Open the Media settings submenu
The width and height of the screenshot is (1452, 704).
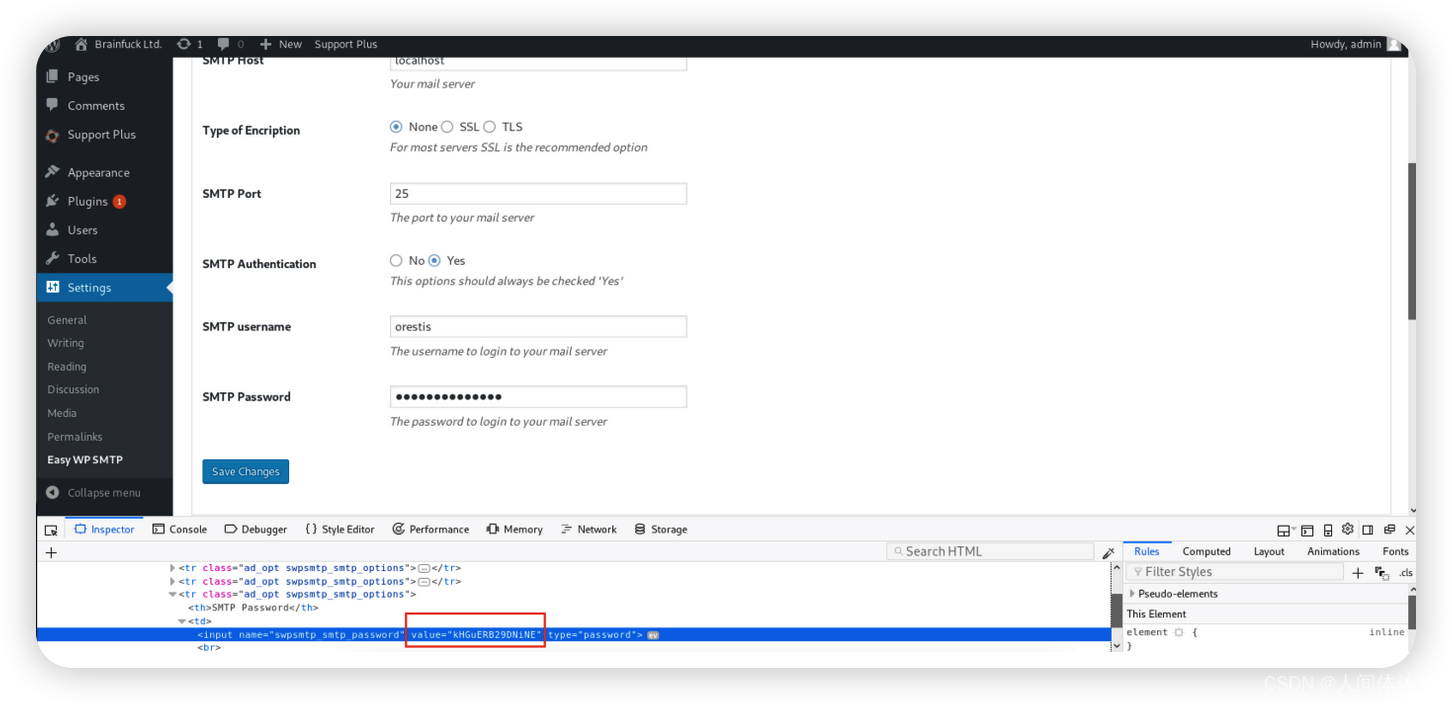tap(62, 413)
